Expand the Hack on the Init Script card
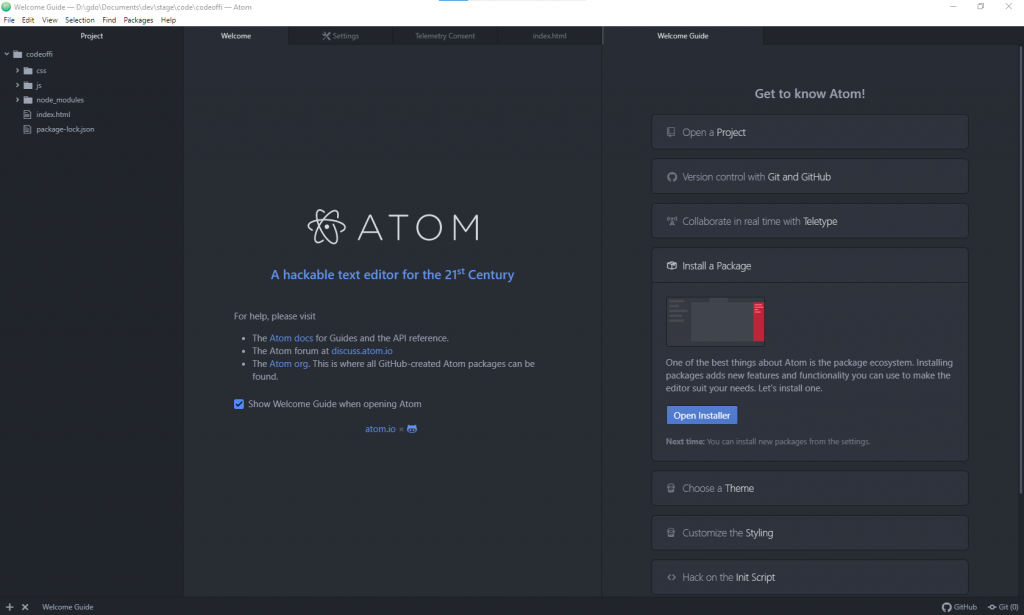This screenshot has width=1024, height=615. [x=810, y=577]
